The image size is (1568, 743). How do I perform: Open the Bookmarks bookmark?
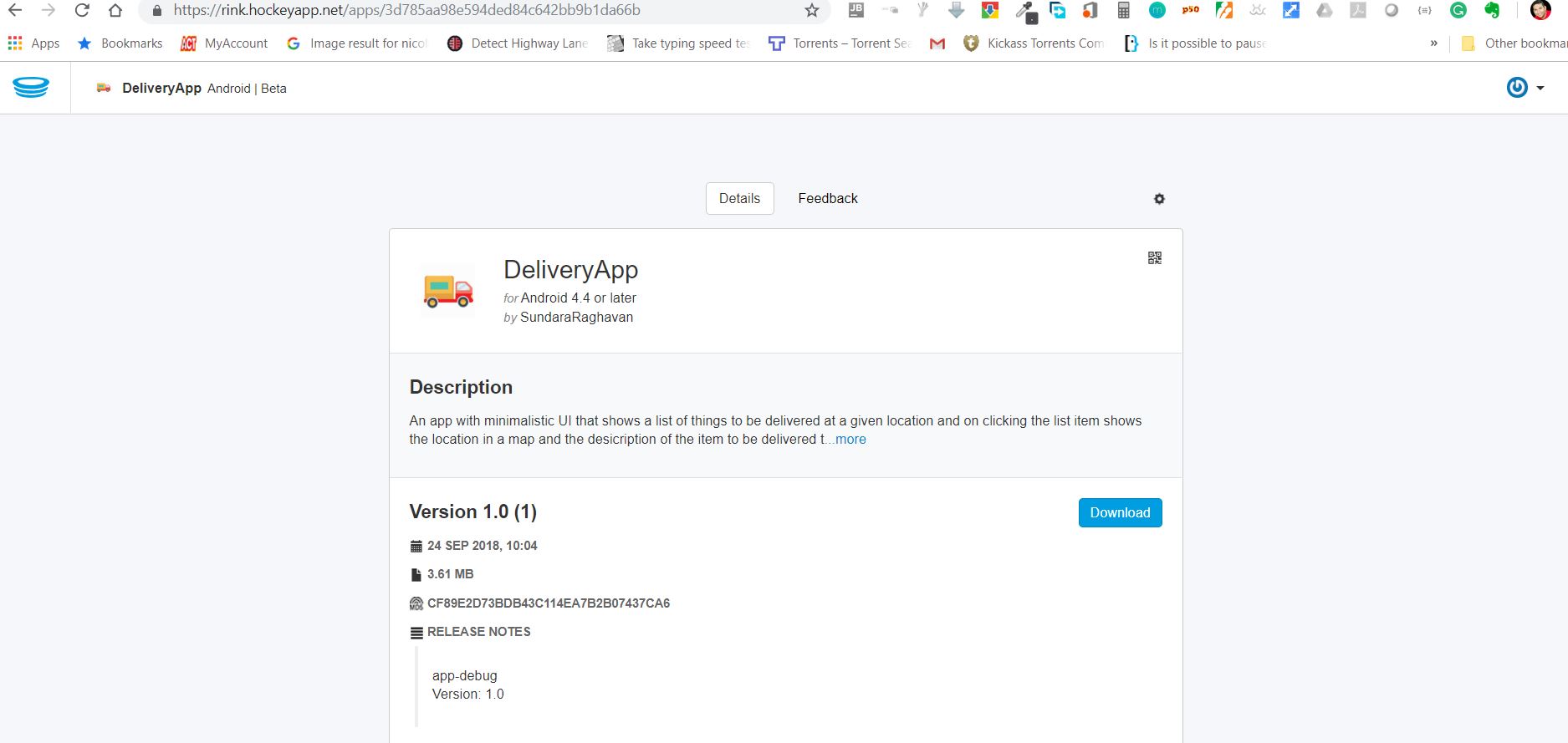120,43
